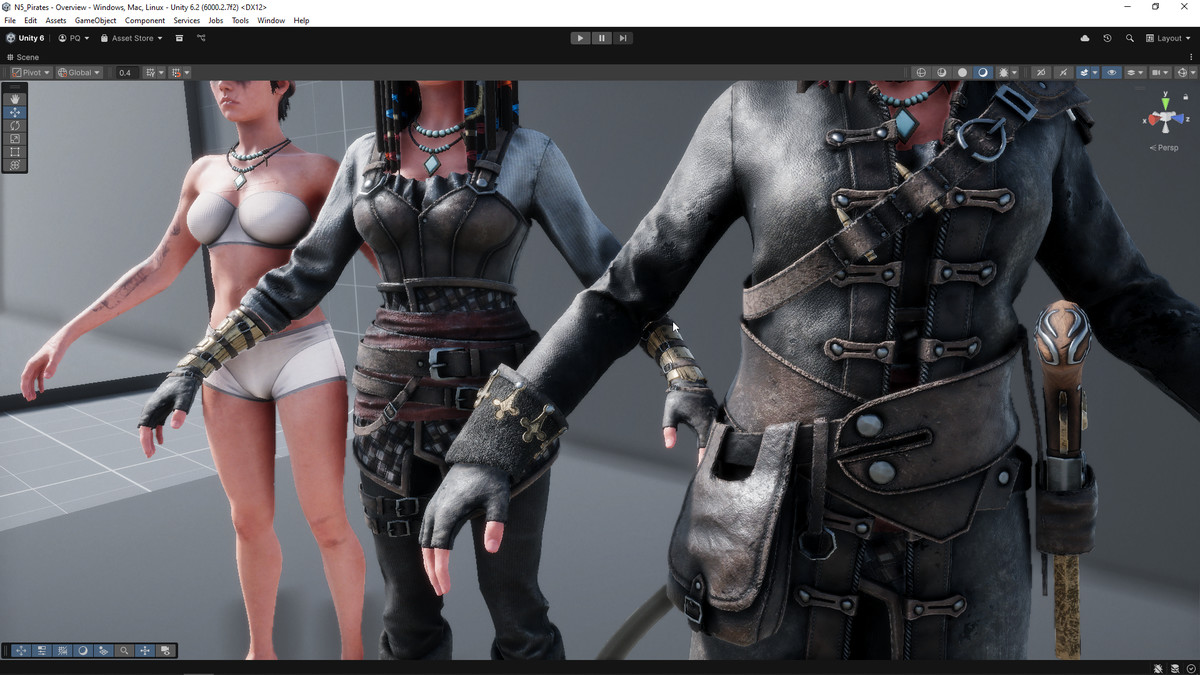The height and width of the screenshot is (675, 1200).
Task: Open the Pivot handle position dropdown
Action: pyautogui.click(x=30, y=73)
